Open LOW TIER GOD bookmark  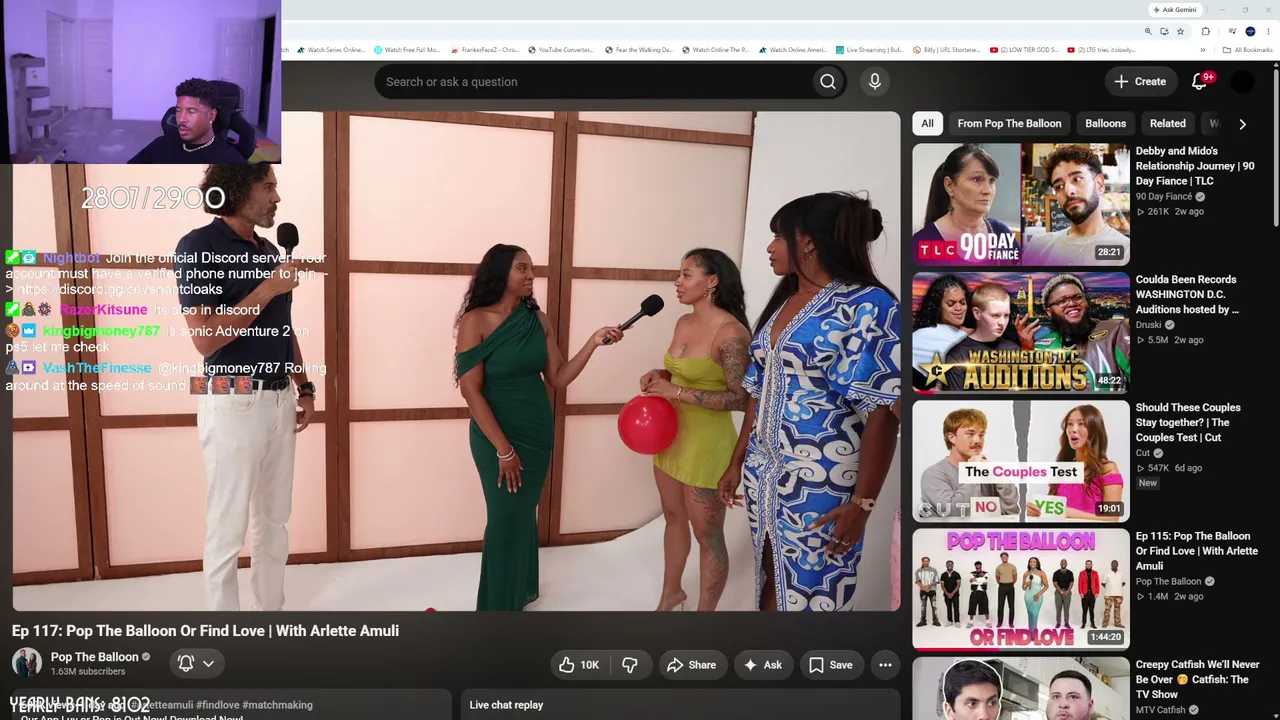tap(1024, 50)
